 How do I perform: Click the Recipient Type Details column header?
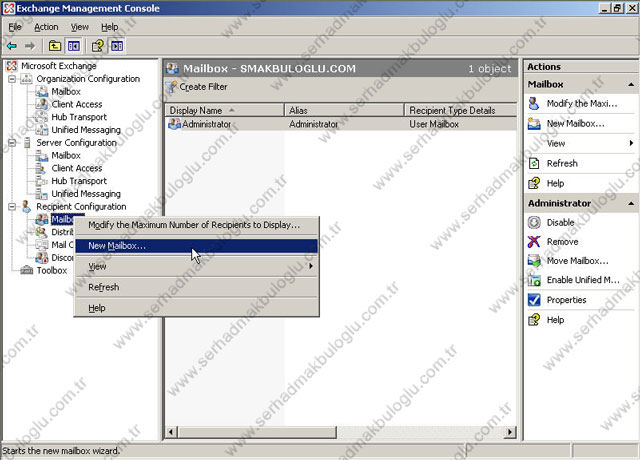click(460, 110)
